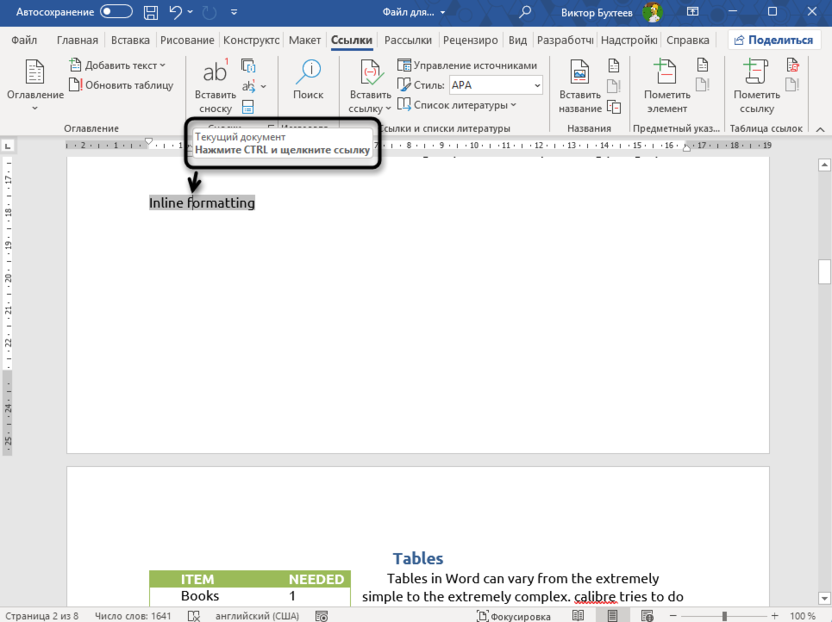This screenshot has width=832, height=622.
Task: Click the search magnifier in title bar
Action: pos(525,12)
